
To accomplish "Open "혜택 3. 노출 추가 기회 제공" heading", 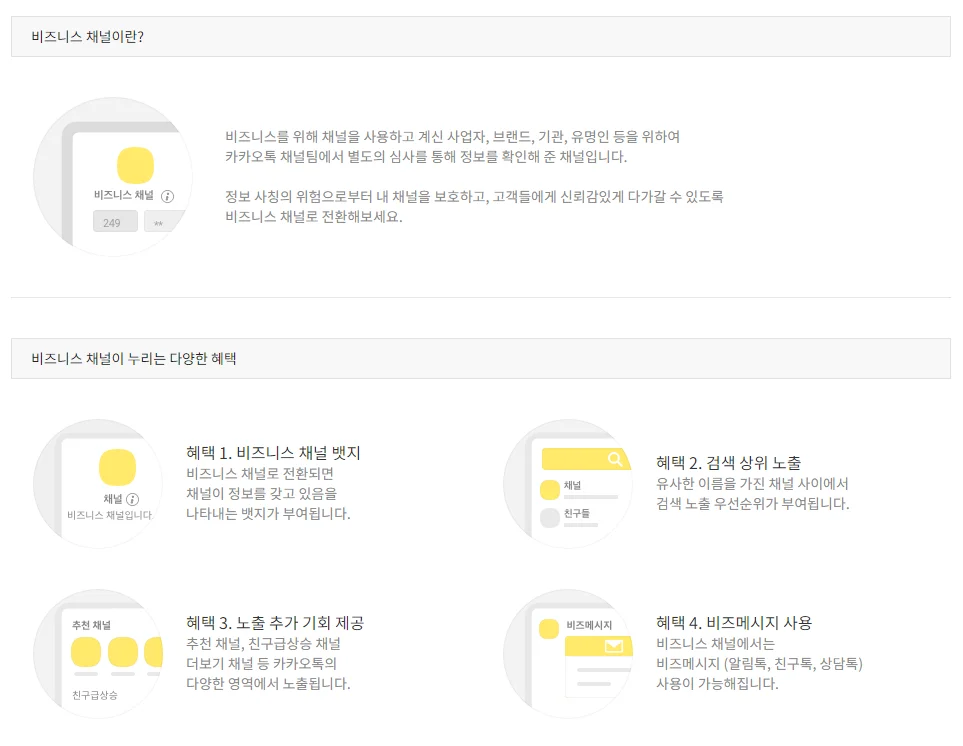I will 275,623.
